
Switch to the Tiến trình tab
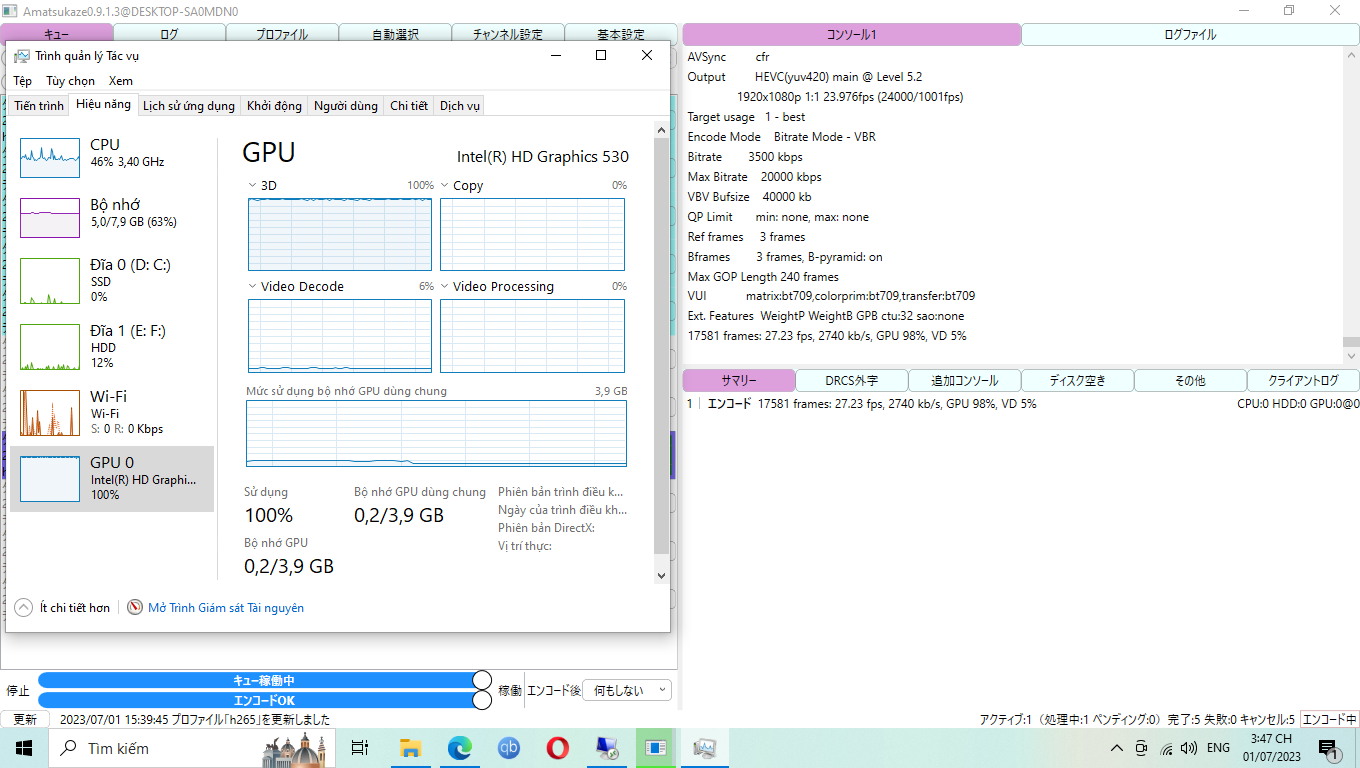[39, 106]
